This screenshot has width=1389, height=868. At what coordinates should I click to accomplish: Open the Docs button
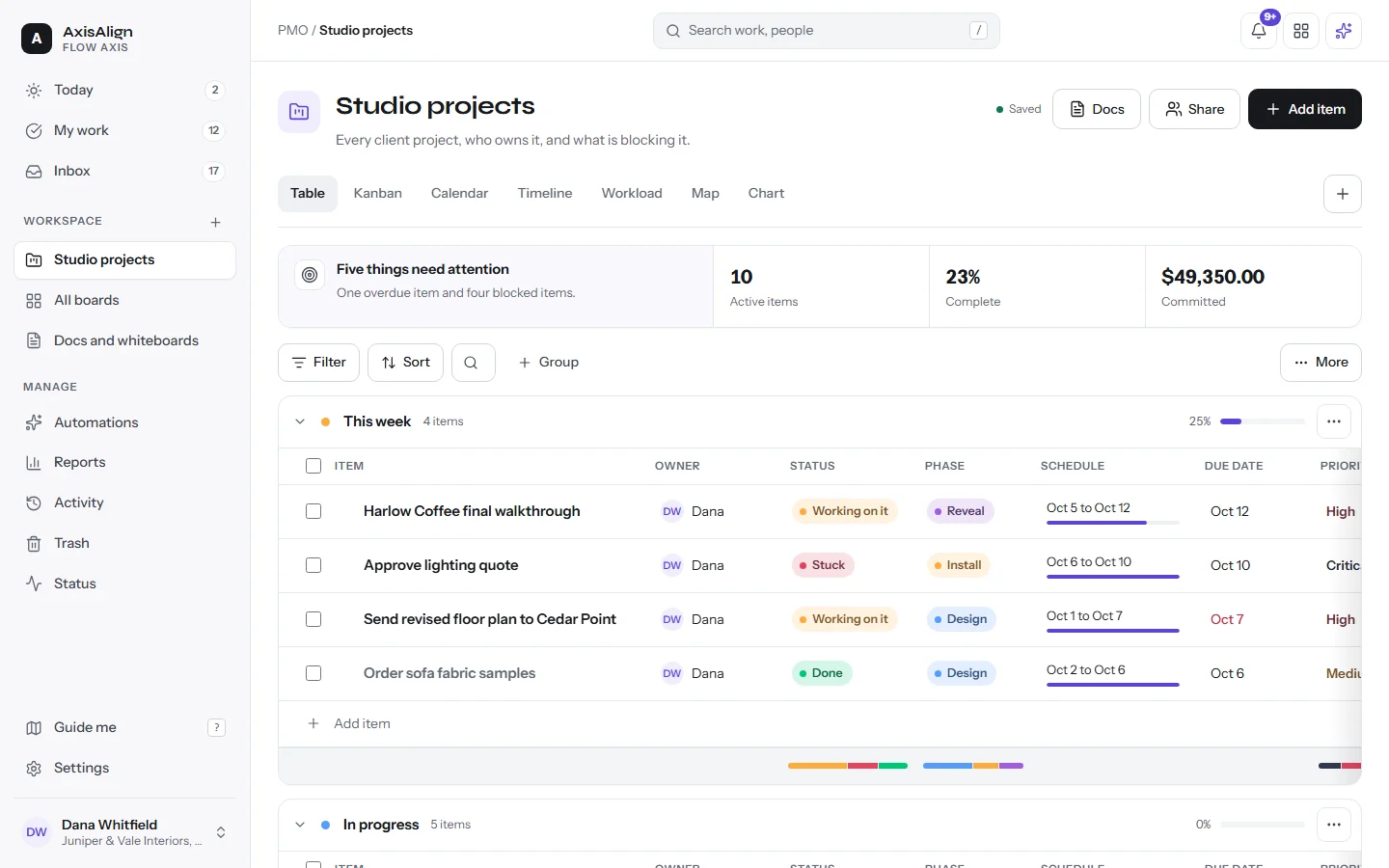(x=1097, y=109)
